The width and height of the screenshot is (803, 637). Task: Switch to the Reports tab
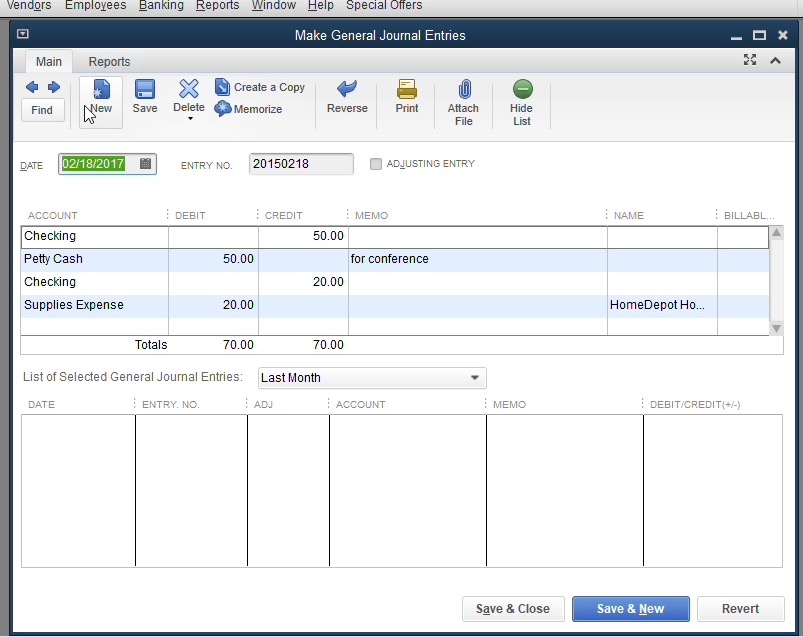(109, 61)
